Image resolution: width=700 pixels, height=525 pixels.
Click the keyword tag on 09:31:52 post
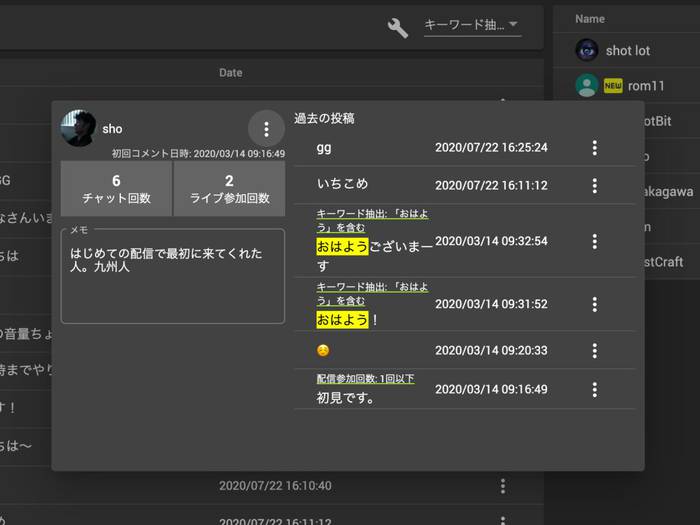pyautogui.click(x=372, y=294)
